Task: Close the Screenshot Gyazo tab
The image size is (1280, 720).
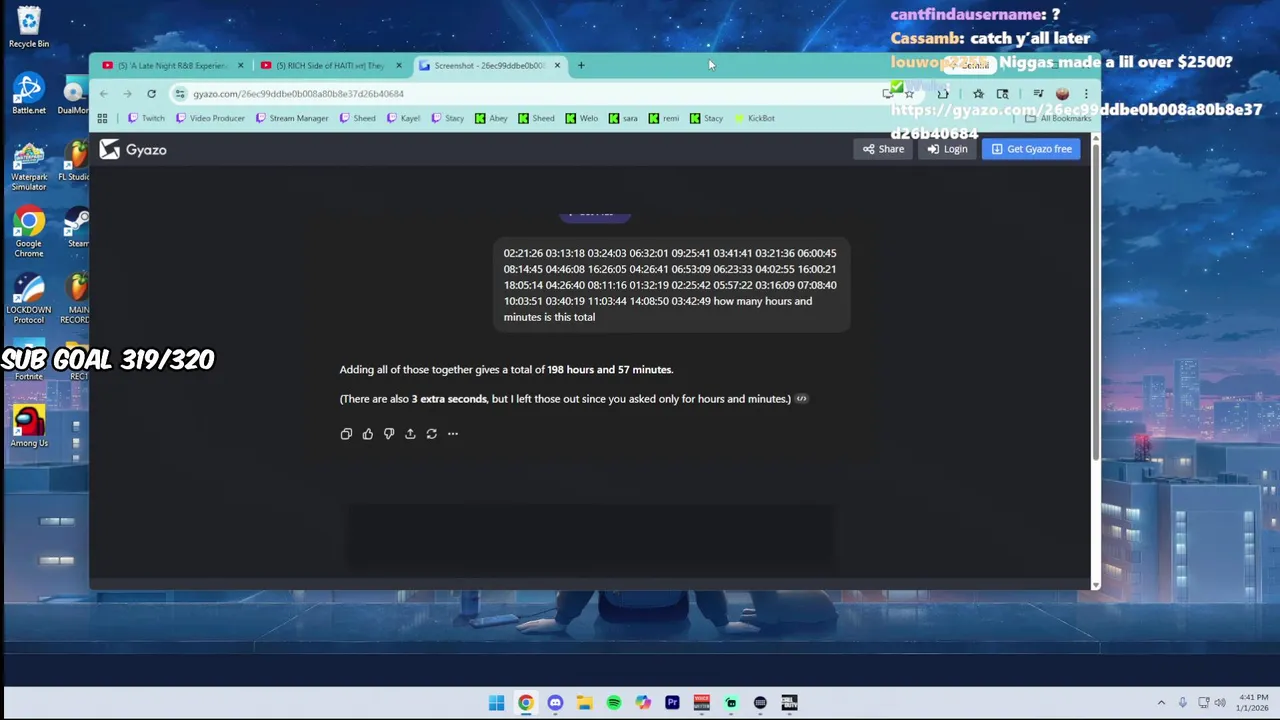Action: coord(557,66)
